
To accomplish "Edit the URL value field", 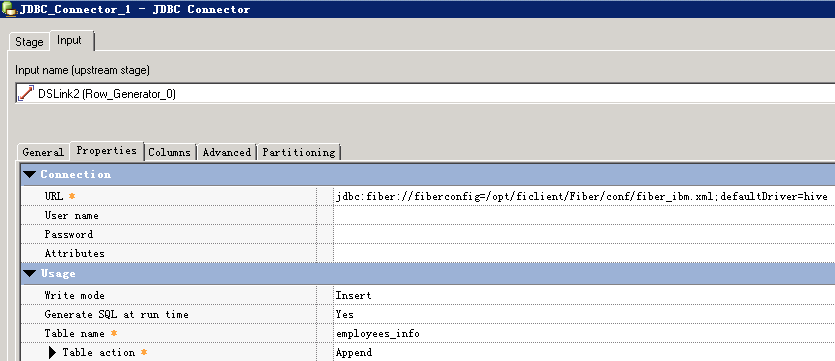I will 584,196.
